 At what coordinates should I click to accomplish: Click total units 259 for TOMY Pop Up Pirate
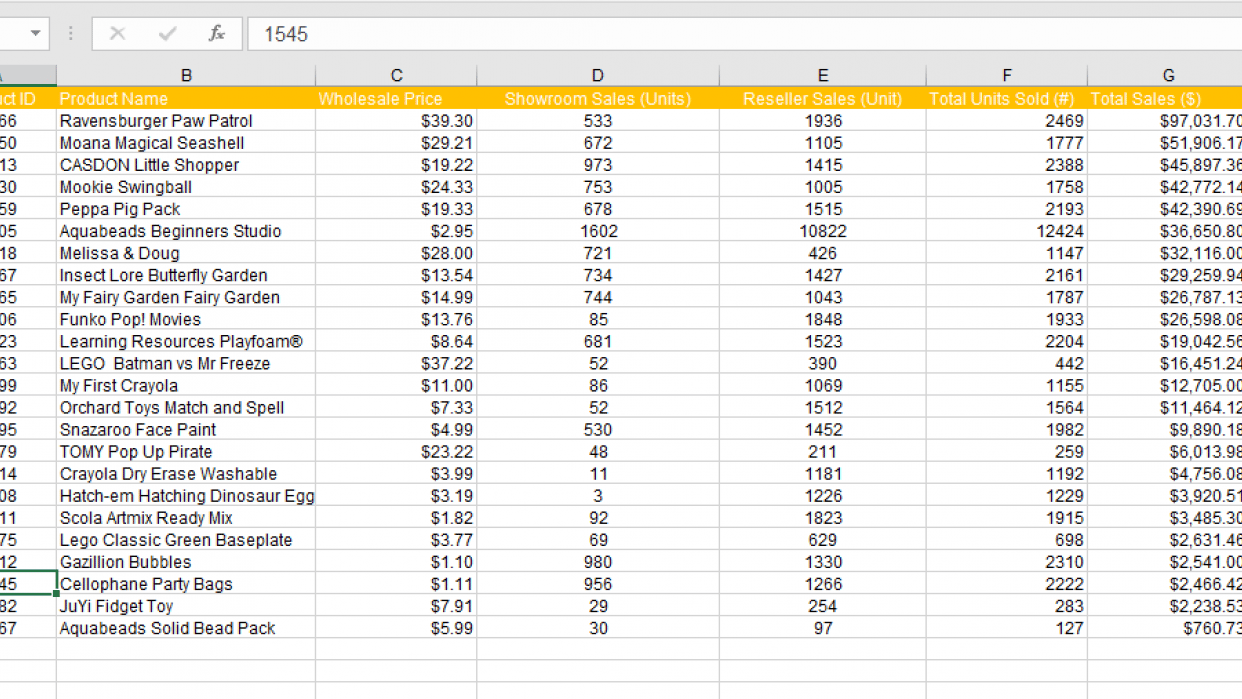(1006, 451)
